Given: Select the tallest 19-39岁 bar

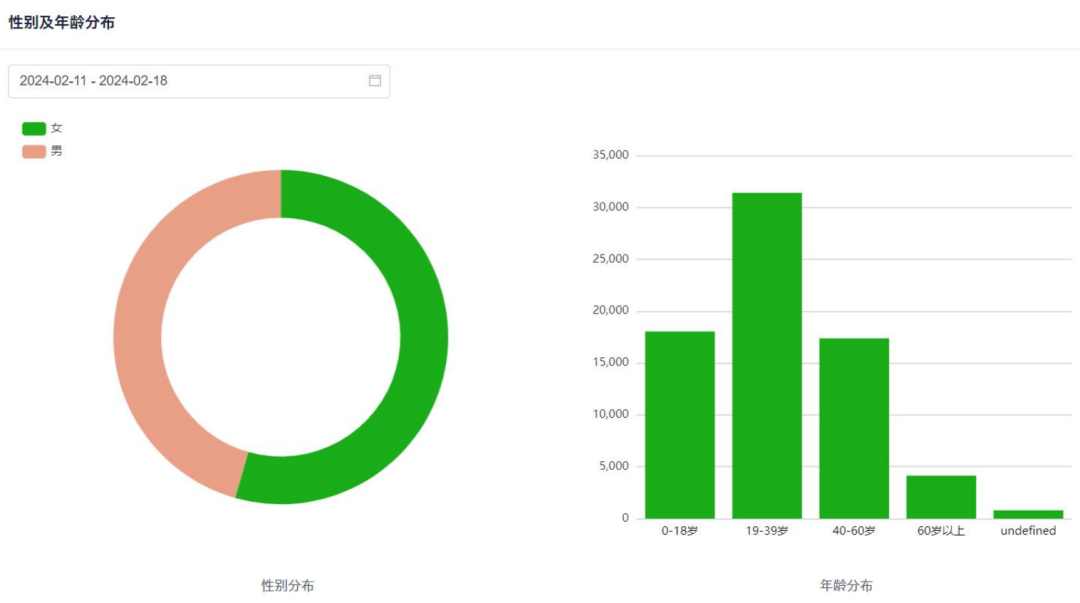Looking at the screenshot, I should 767,355.
